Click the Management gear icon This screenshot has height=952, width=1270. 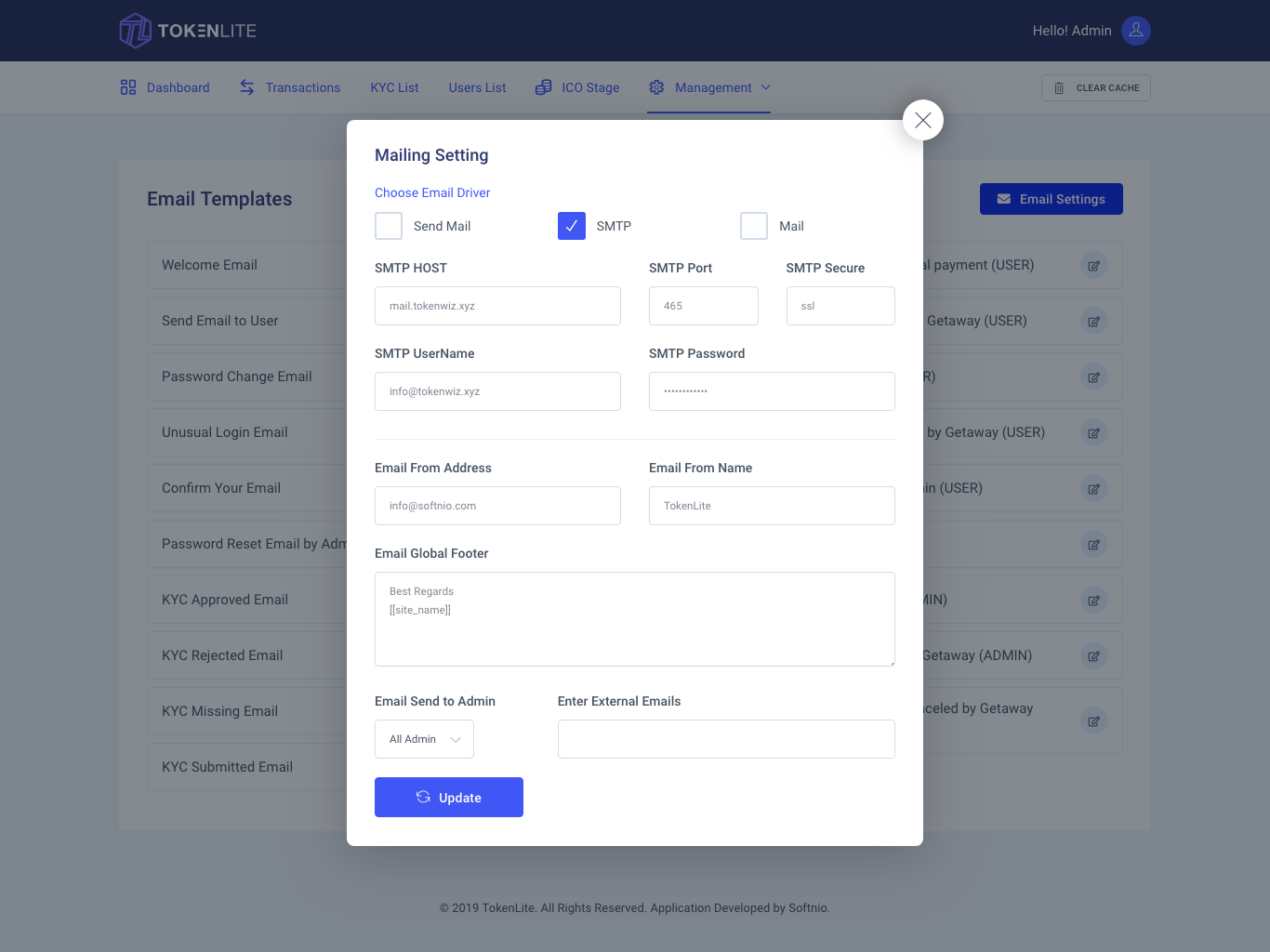(x=657, y=86)
